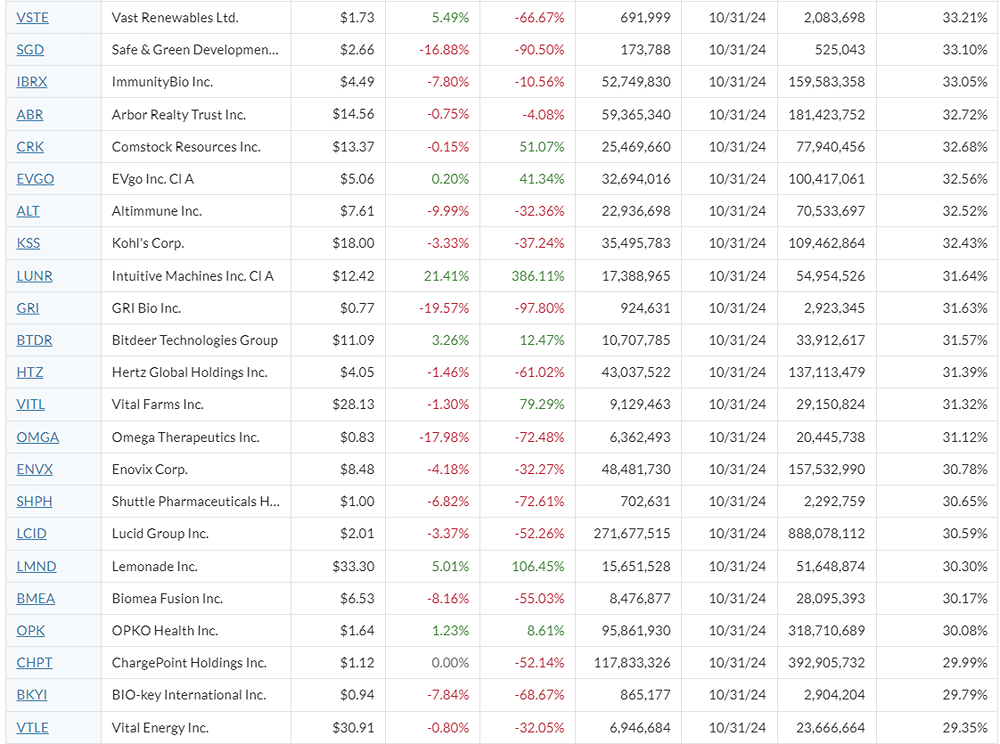1000x744 pixels.
Task: Open the VITL ticker link
Action: (x=30, y=404)
